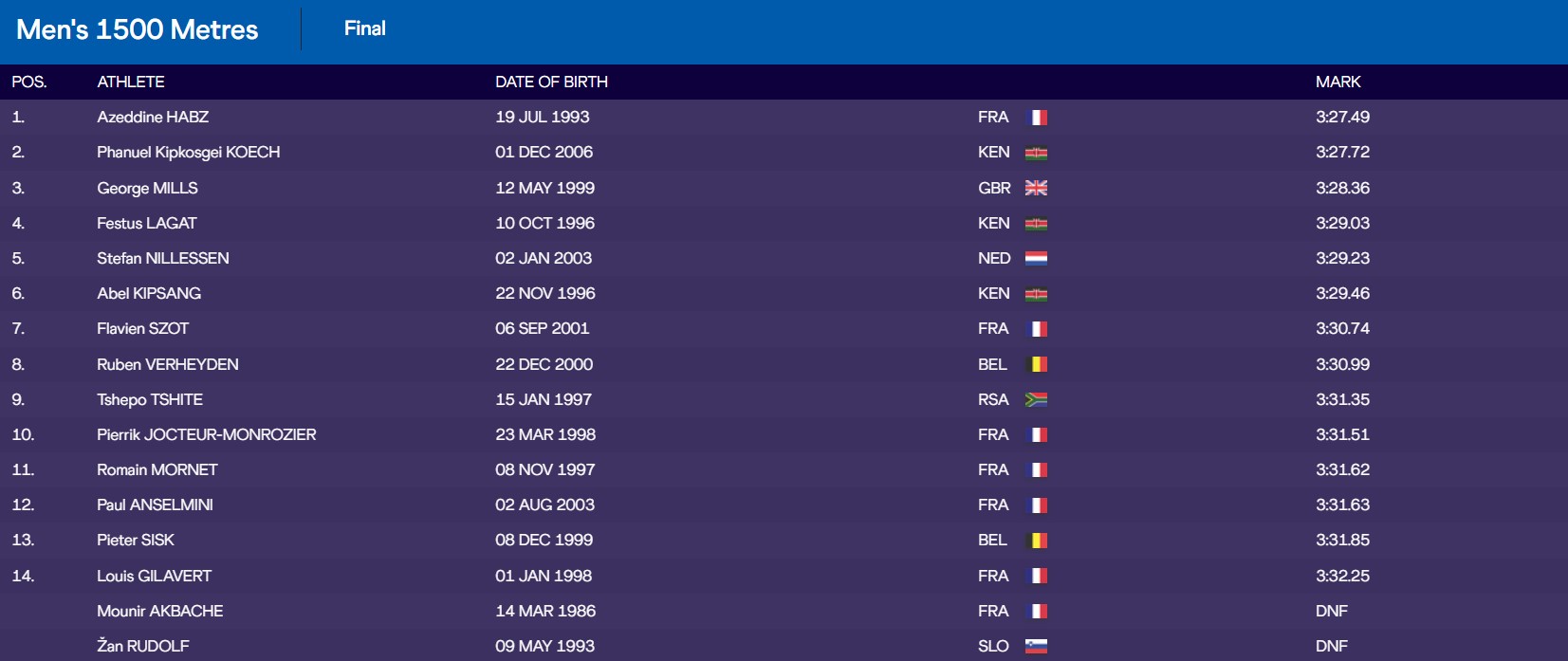This screenshot has width=1568, height=661.
Task: Click the Belgian flag for Ruben VERHEYDEN
Action: (x=1037, y=364)
